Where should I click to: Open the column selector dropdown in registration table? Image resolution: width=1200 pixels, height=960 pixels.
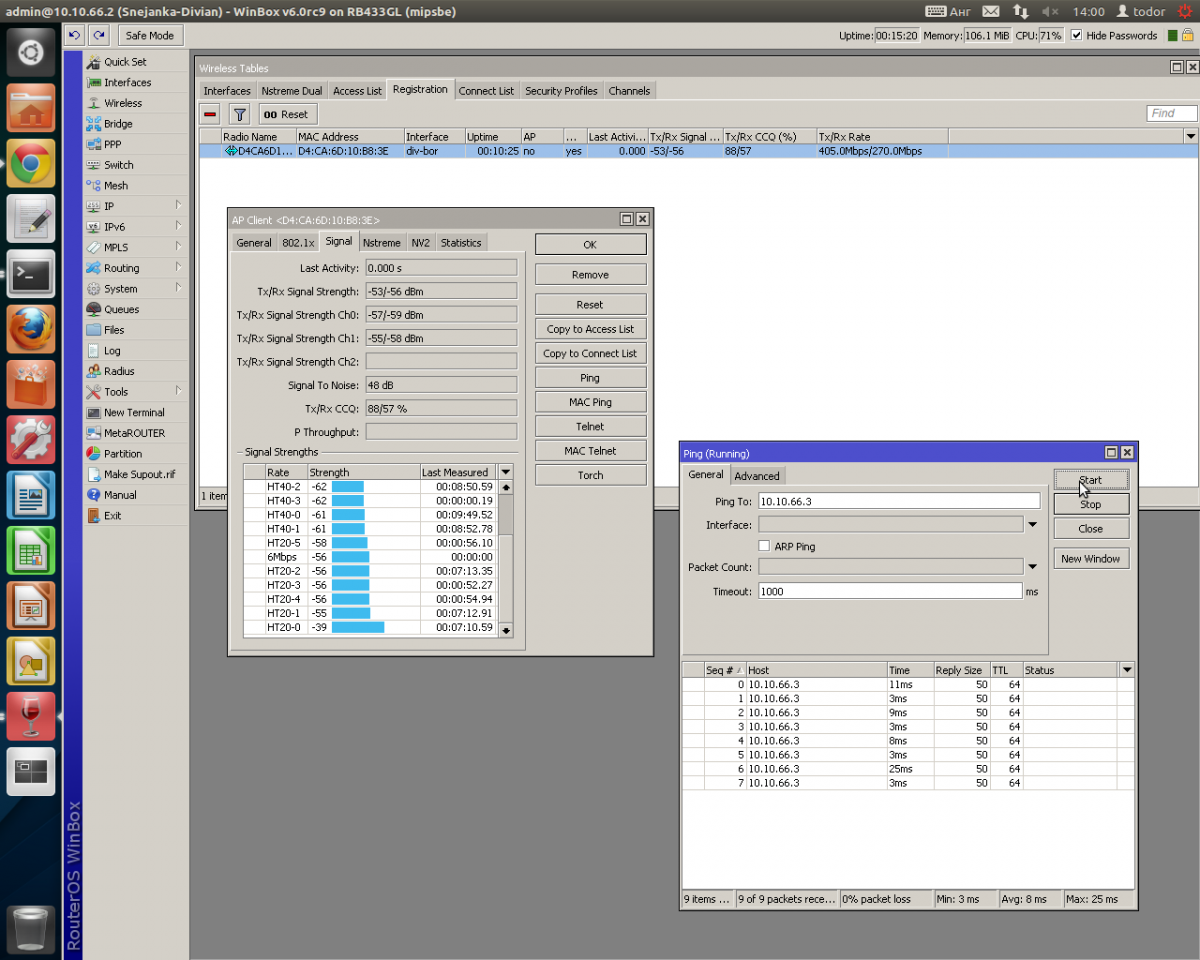[1190, 136]
